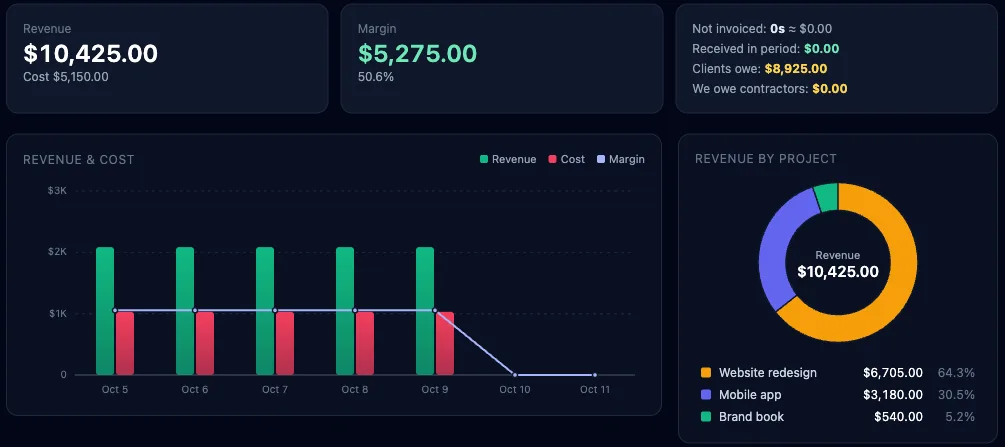
Task: Click the Oct 10 axis label
Action: pos(515,389)
